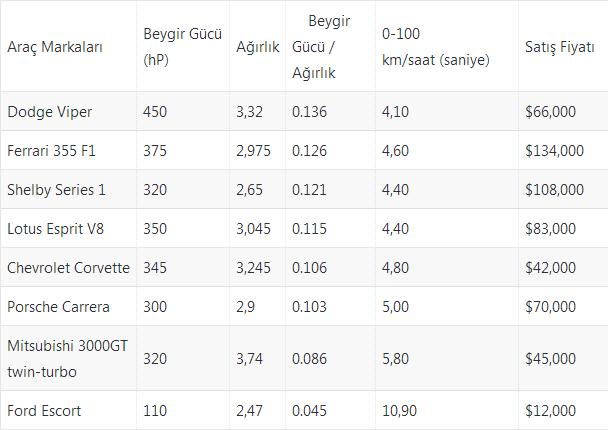The height and width of the screenshot is (430, 608).
Task: Click the 10,90 acceleration value
Action: (399, 411)
